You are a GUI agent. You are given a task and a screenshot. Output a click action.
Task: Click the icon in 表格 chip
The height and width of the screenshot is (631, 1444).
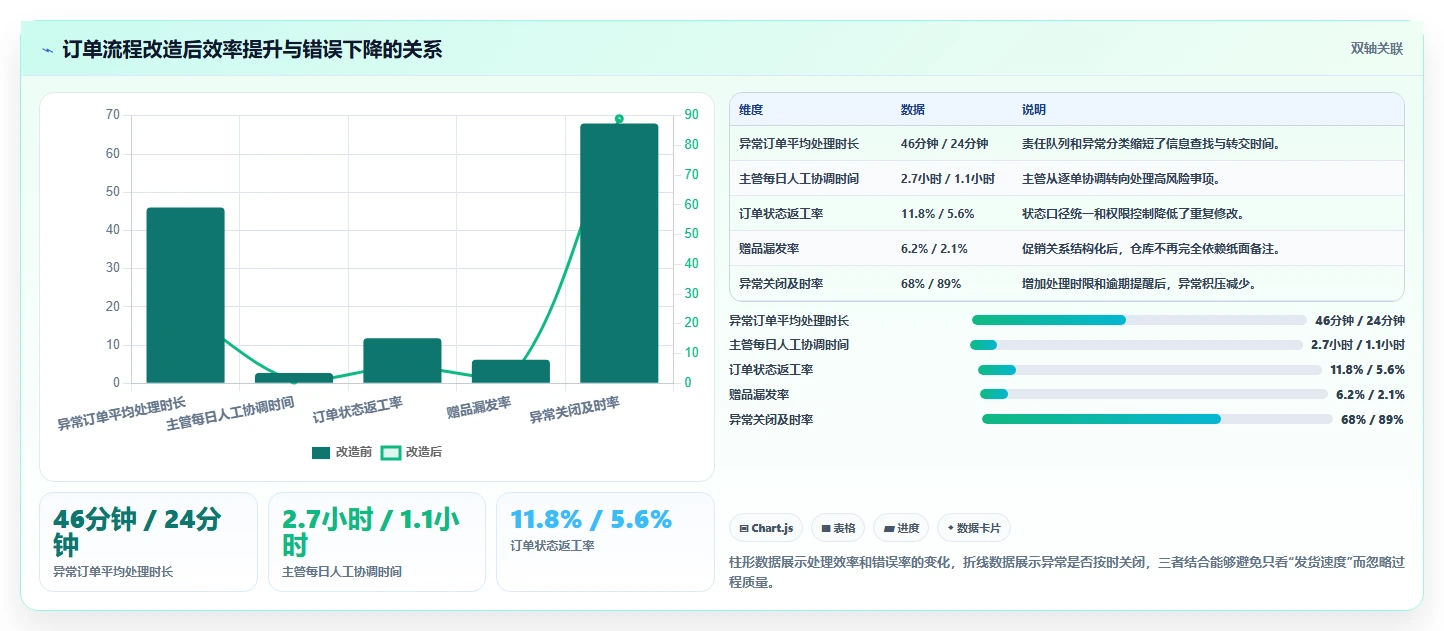coord(826,528)
